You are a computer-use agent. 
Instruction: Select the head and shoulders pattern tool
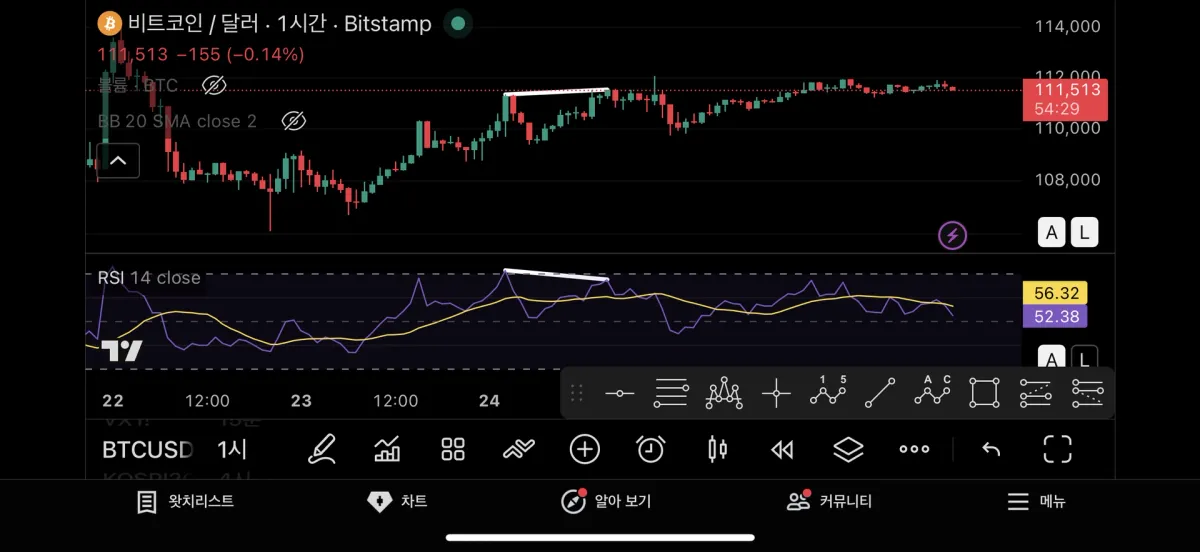tap(724, 393)
